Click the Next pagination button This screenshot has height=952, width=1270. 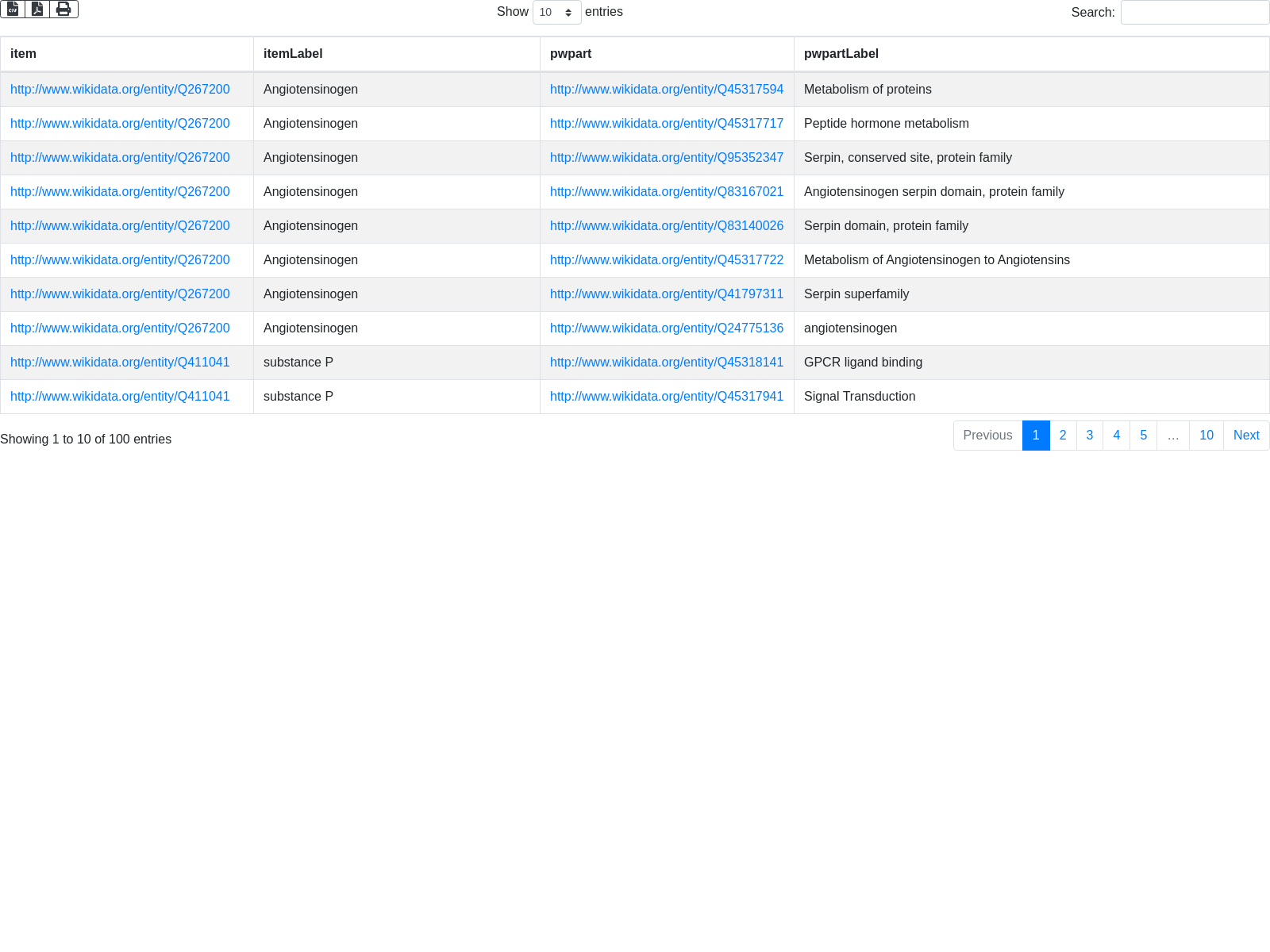click(x=1246, y=436)
